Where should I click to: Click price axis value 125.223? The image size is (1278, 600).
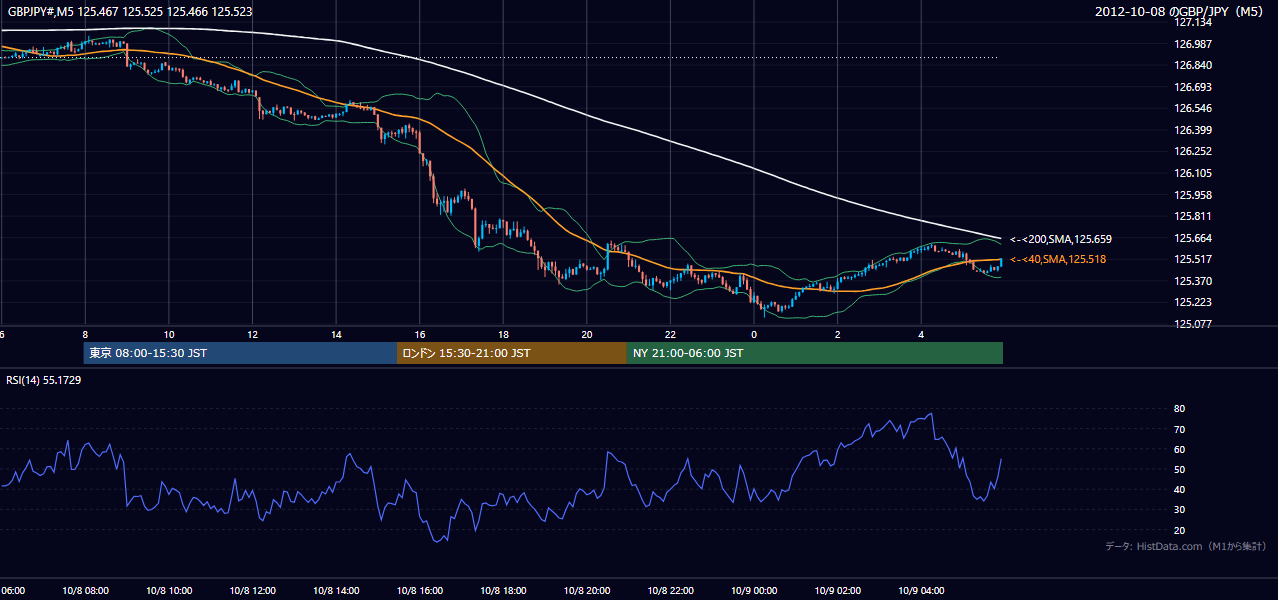coord(1194,302)
